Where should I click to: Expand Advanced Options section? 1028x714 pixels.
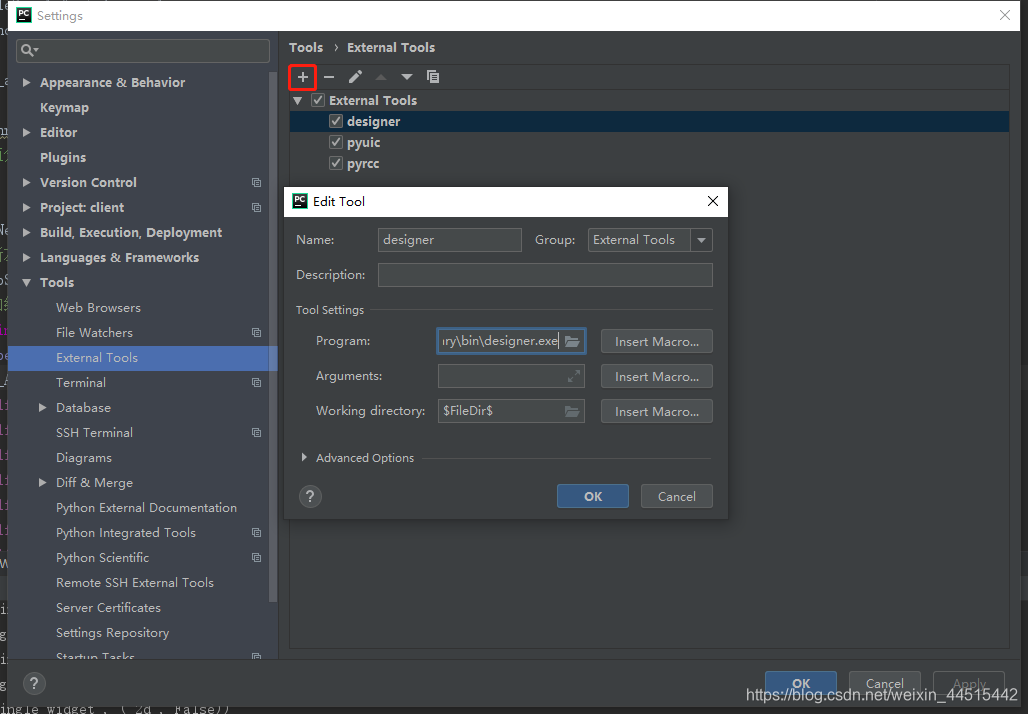point(304,458)
